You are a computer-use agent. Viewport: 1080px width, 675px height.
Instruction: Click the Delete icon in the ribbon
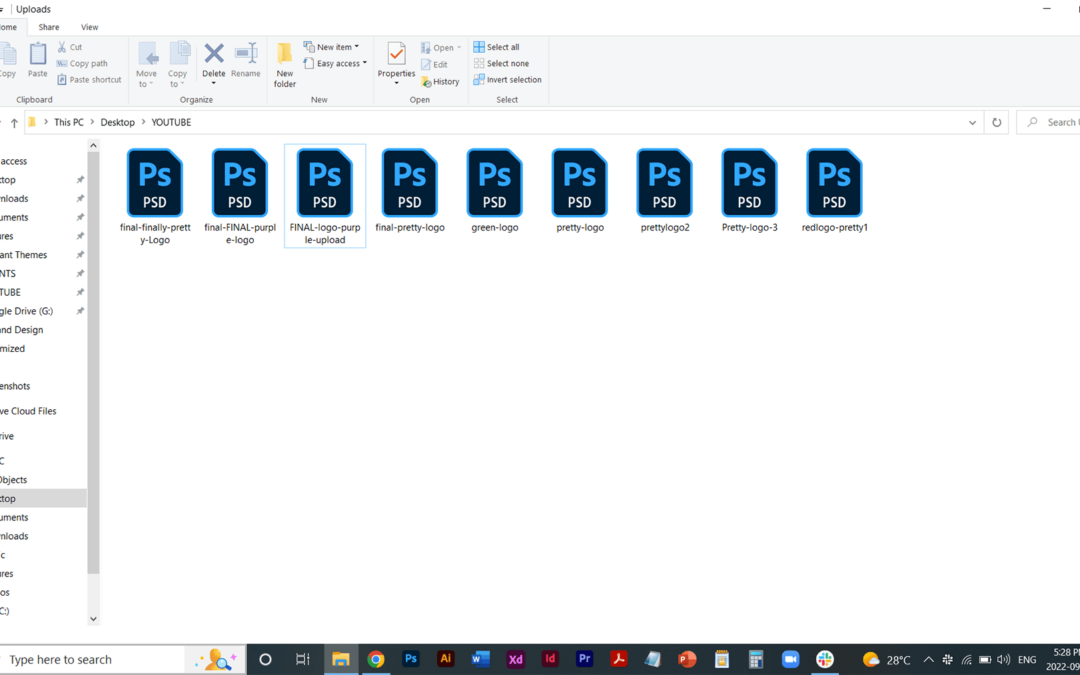coord(214,59)
